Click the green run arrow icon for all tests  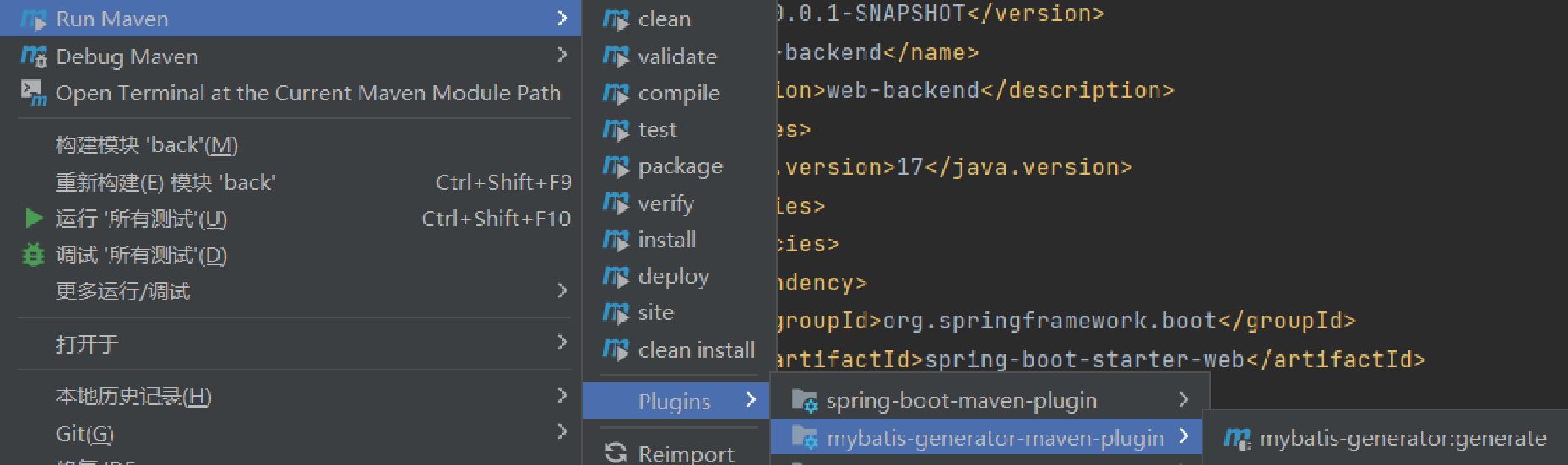[34, 219]
